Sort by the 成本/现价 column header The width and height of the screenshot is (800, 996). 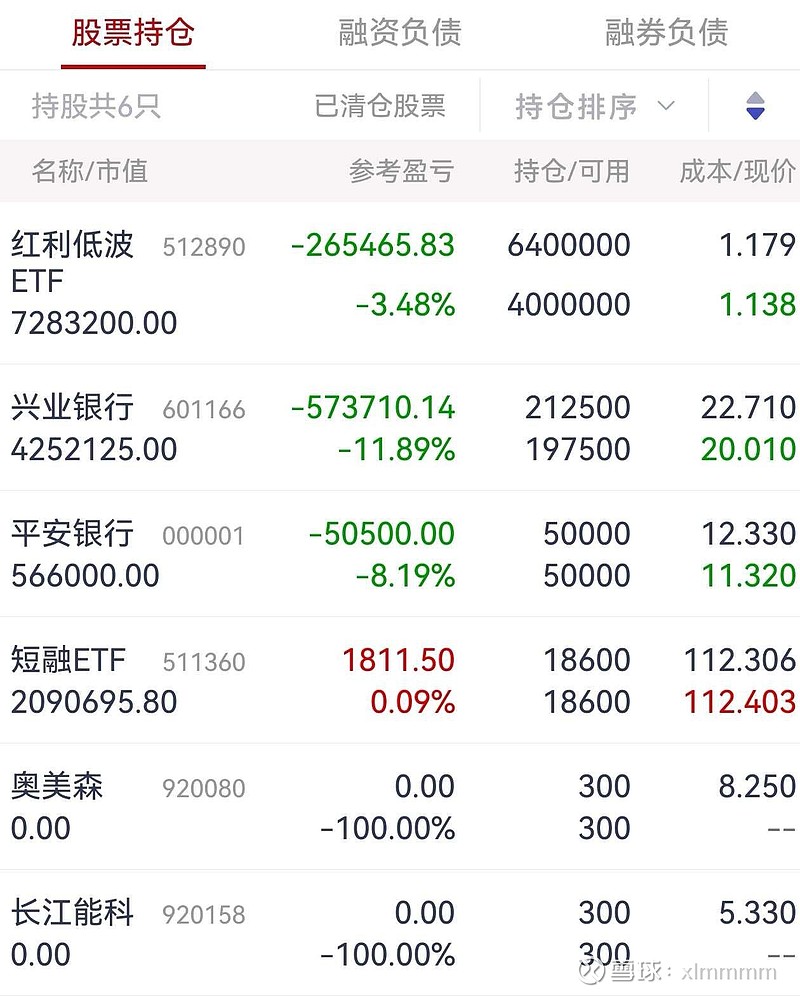(738, 171)
